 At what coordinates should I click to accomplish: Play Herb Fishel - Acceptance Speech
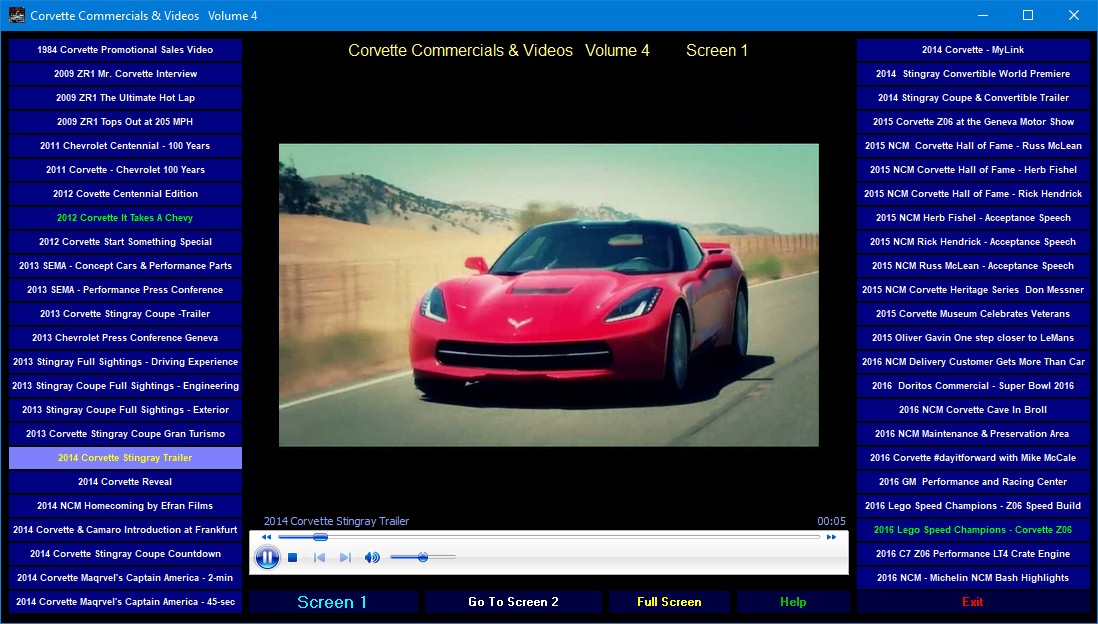(973, 218)
